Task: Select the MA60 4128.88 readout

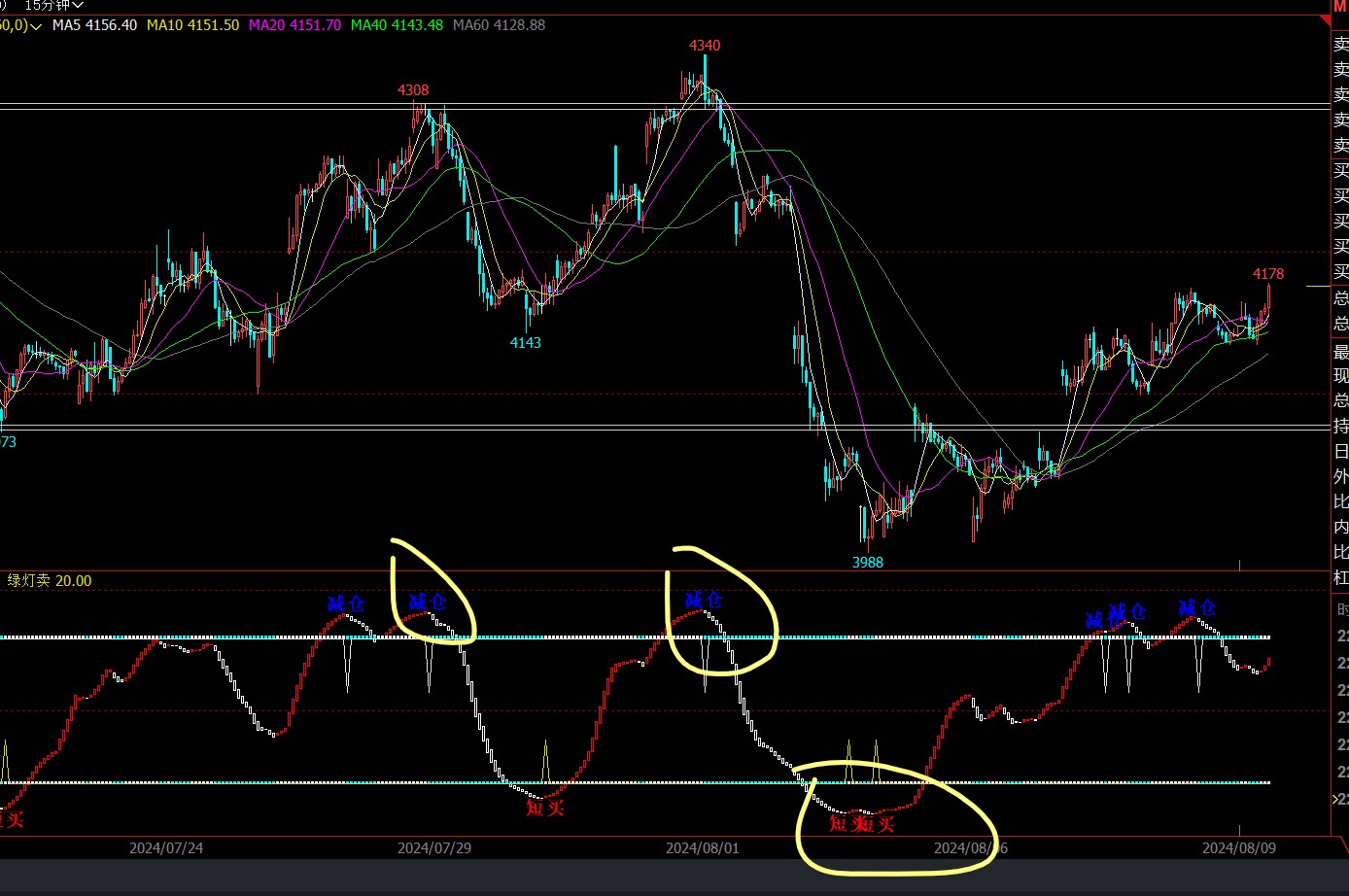Action: tap(499, 25)
